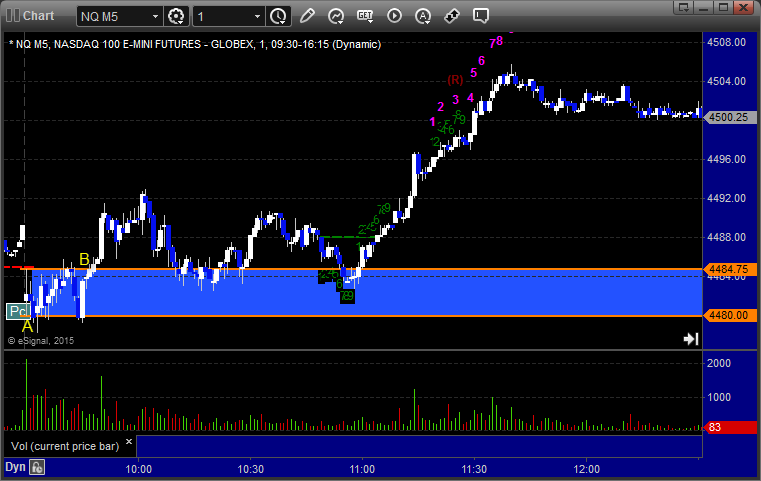Open the chart comments speech bubble icon
The height and width of the screenshot is (481, 761).
[x=481, y=16]
